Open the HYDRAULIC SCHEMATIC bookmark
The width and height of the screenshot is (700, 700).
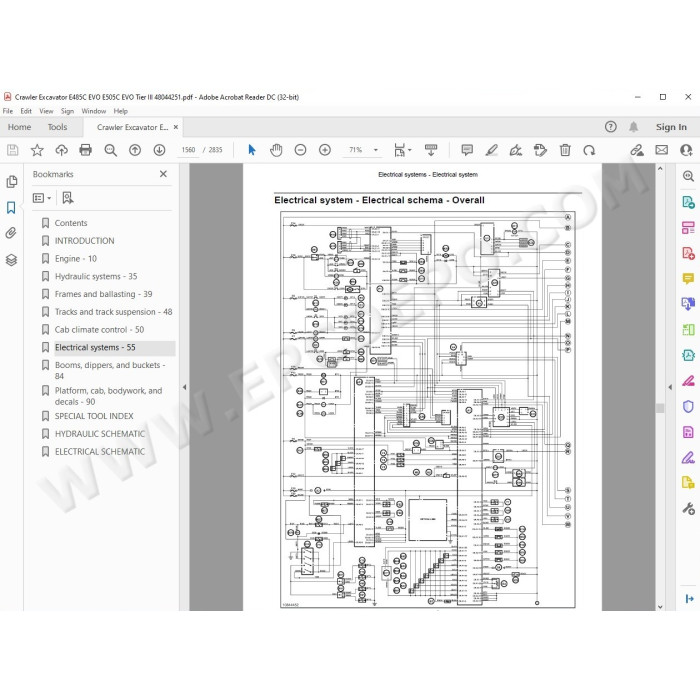(100, 434)
